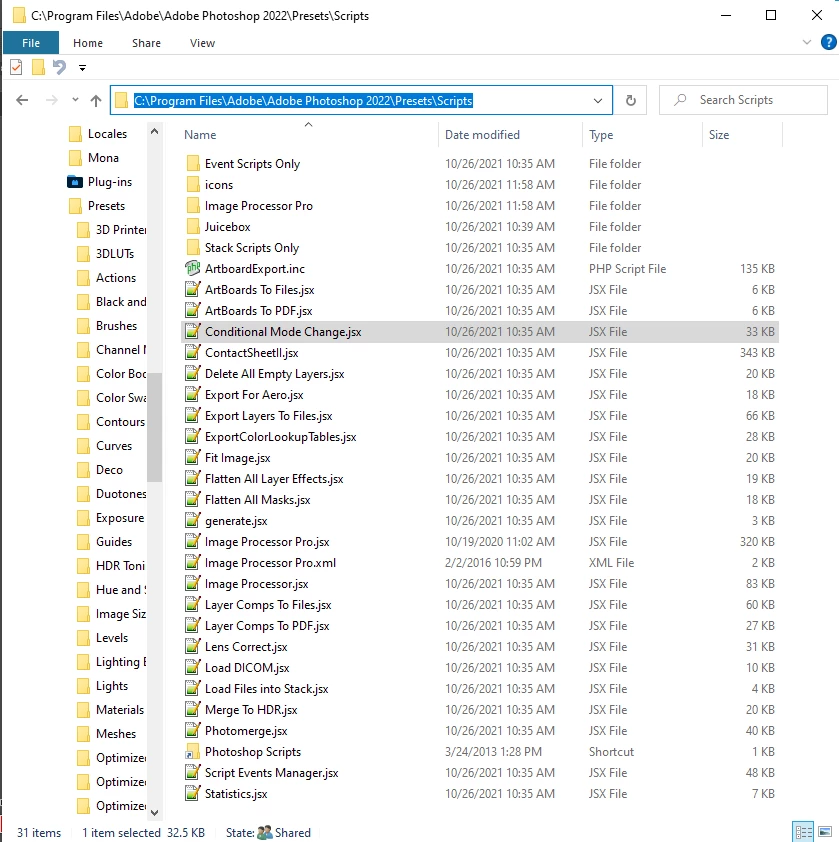Select ExportColorLookupTables.jsx file

pyautogui.click(x=280, y=437)
